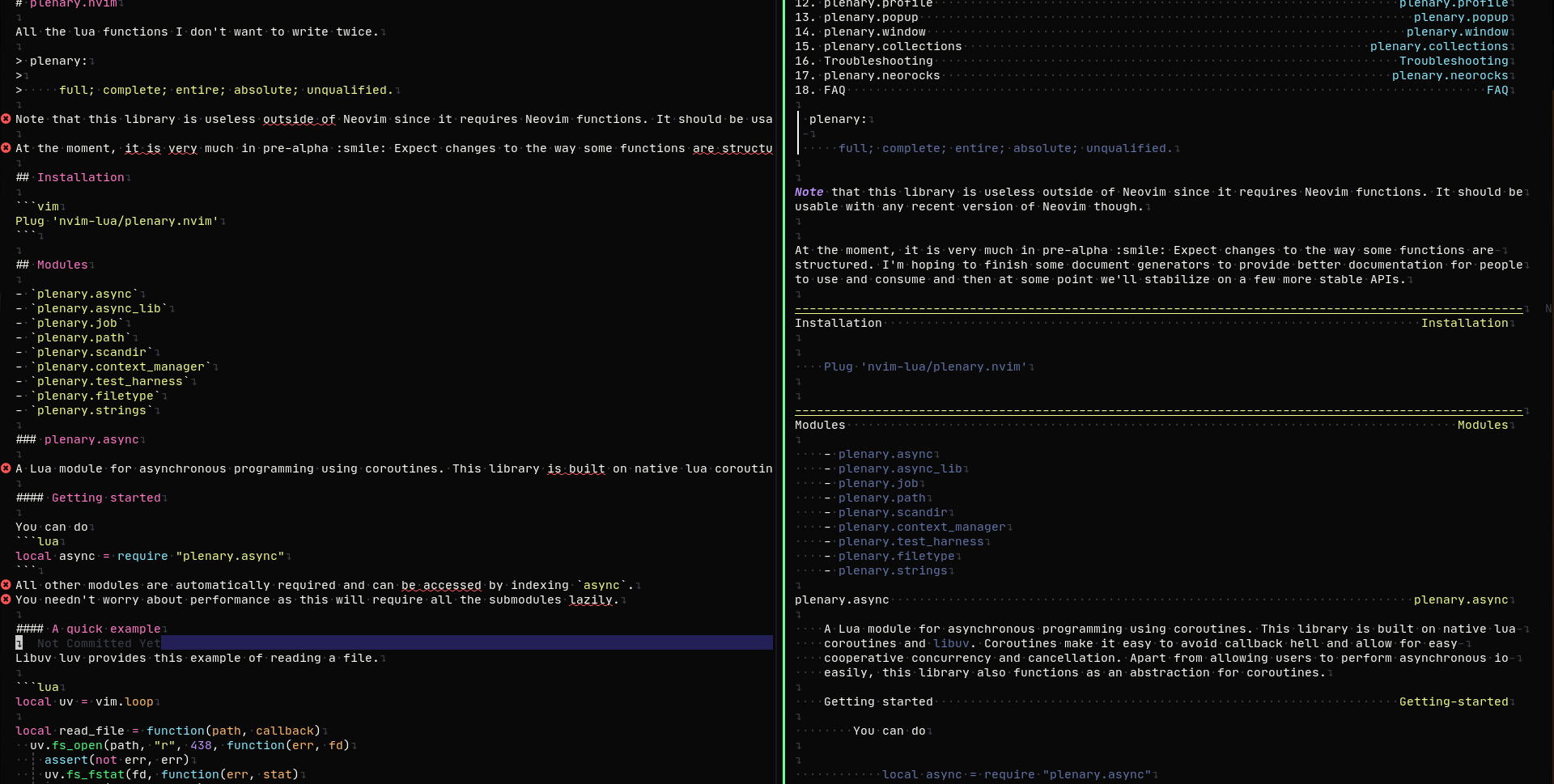Select contents entry "18. FAQ"
Viewport: 1554px width, 784px height.
pos(820,90)
